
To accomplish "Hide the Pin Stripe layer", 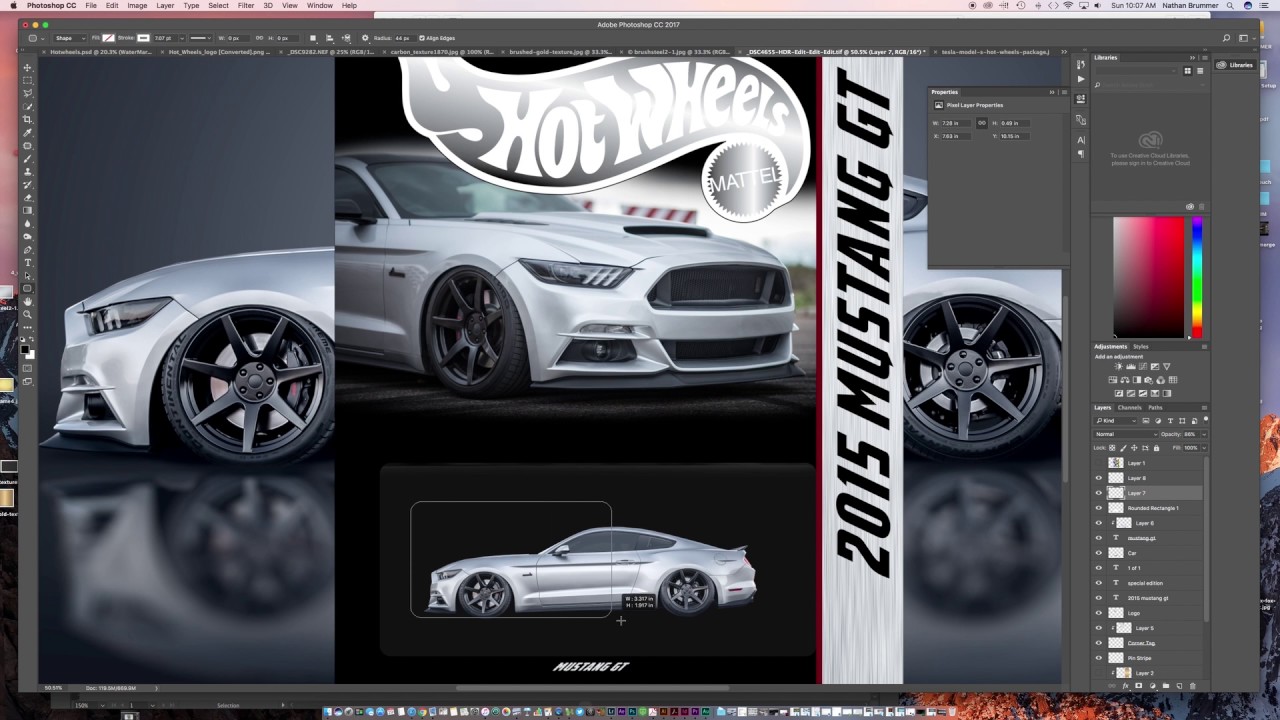I will 1099,658.
